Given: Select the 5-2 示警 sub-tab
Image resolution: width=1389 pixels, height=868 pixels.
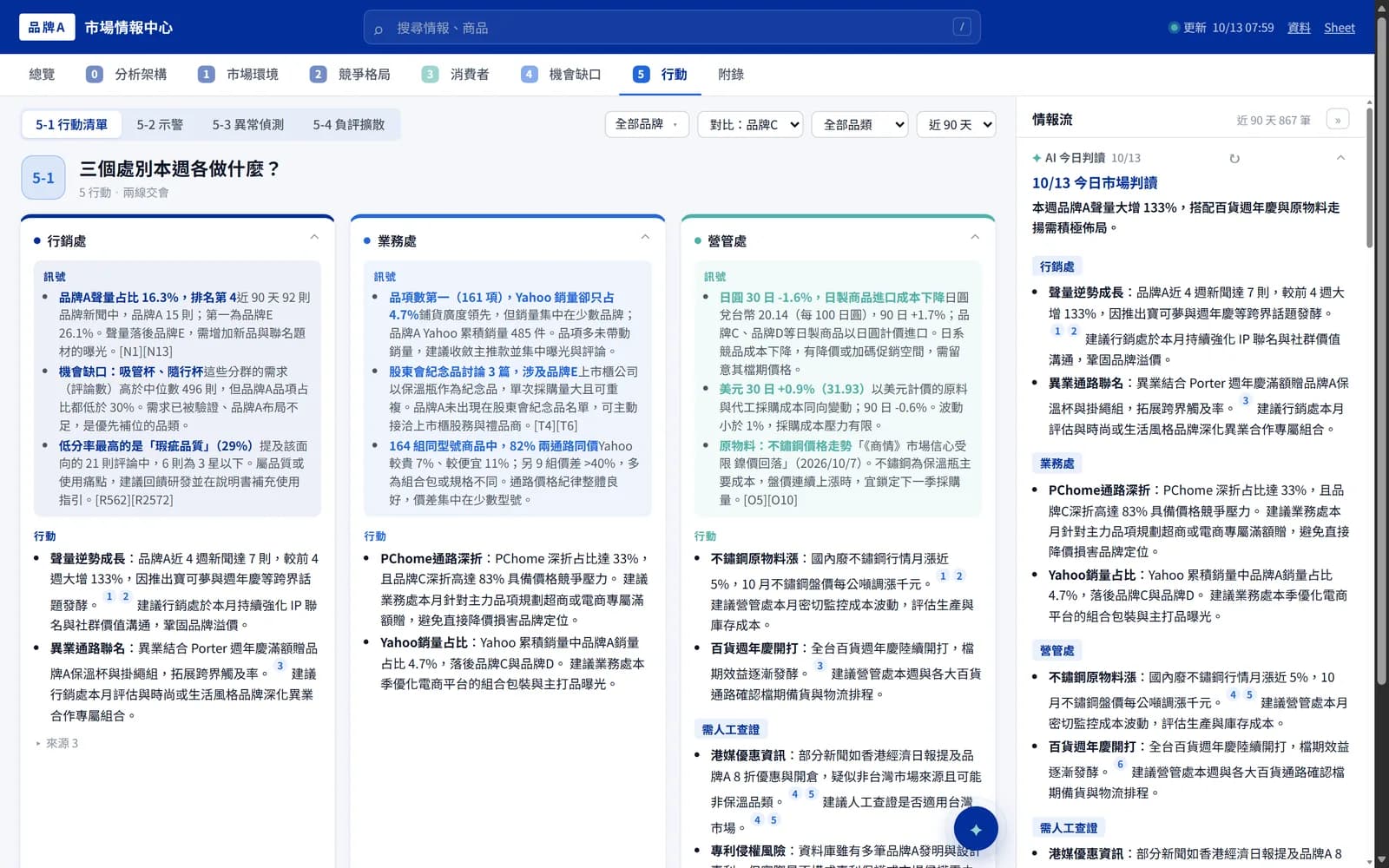Looking at the screenshot, I should point(160,125).
